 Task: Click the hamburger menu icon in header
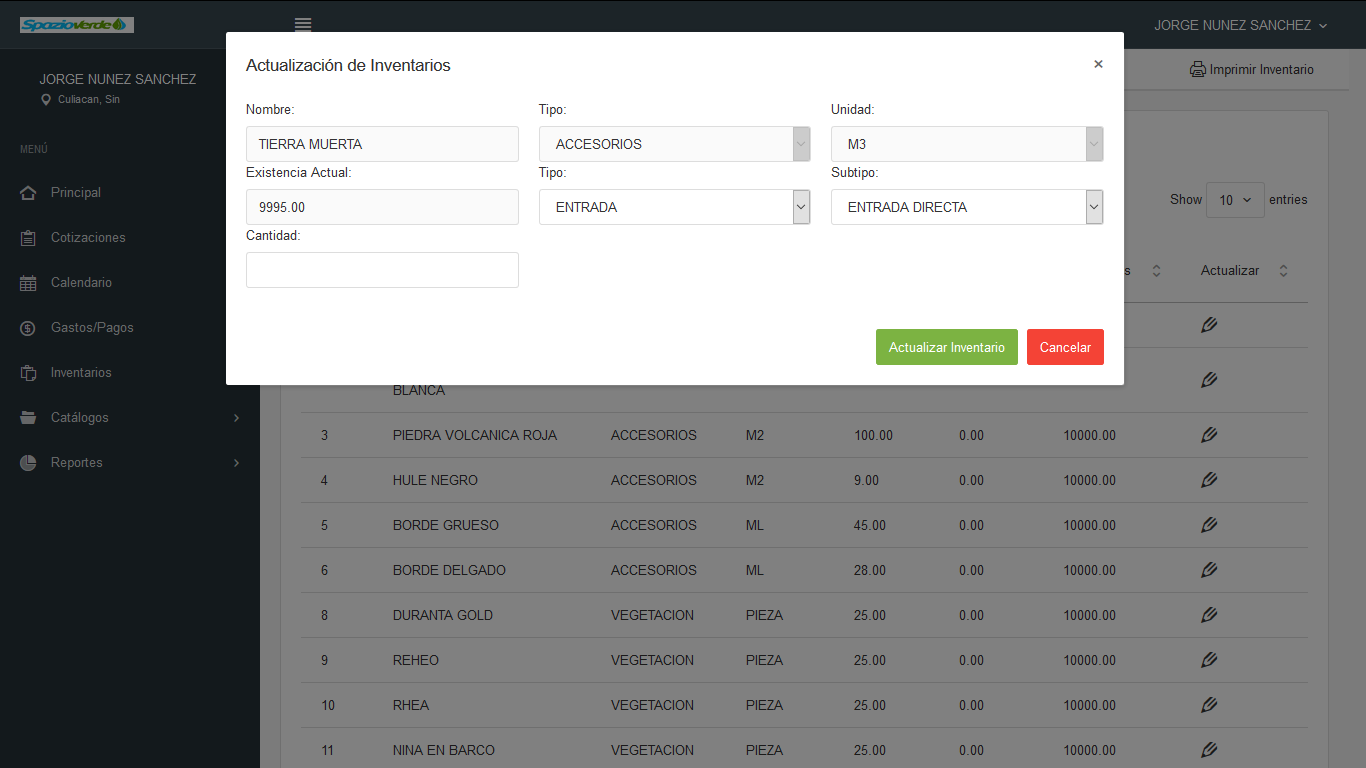(303, 25)
